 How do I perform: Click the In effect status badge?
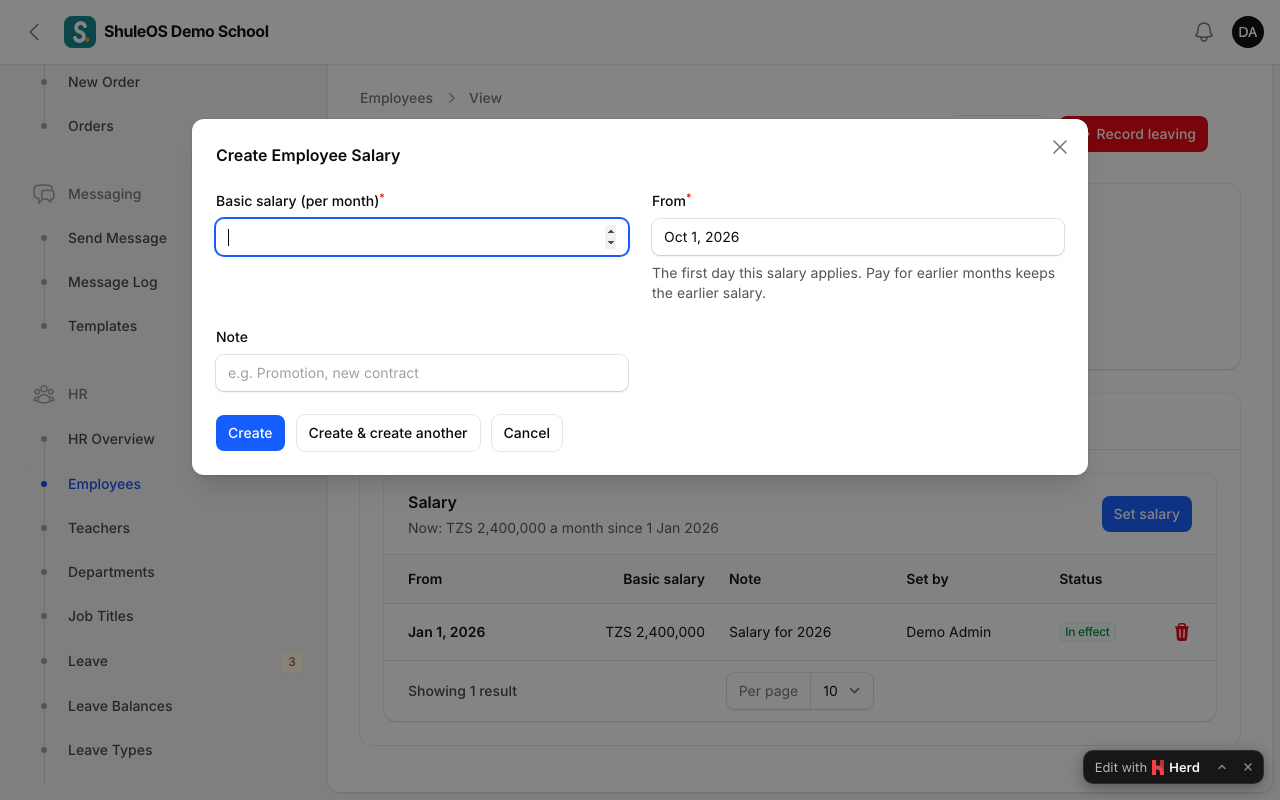[x=1087, y=632]
